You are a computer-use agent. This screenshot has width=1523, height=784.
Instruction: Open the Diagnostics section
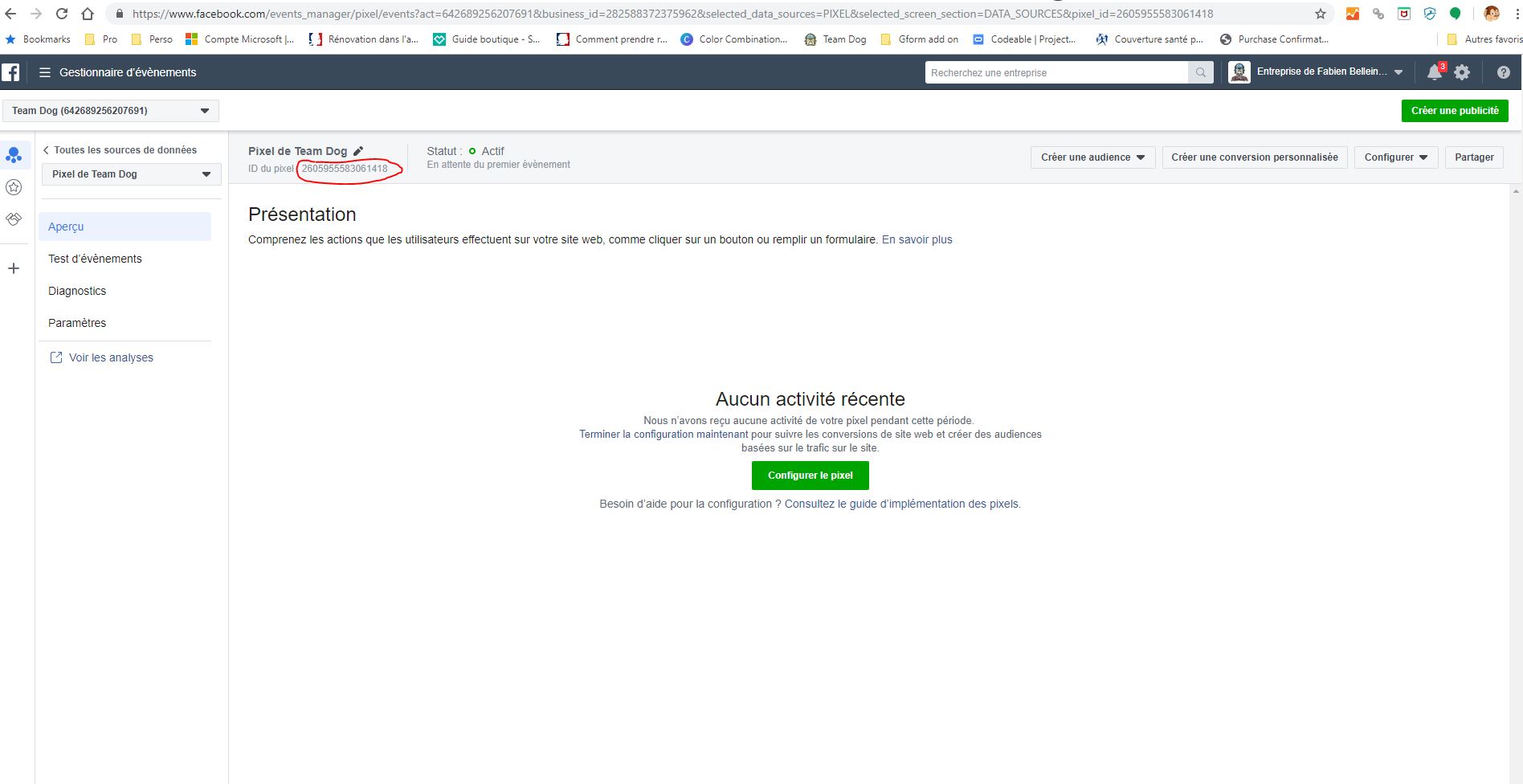[77, 291]
